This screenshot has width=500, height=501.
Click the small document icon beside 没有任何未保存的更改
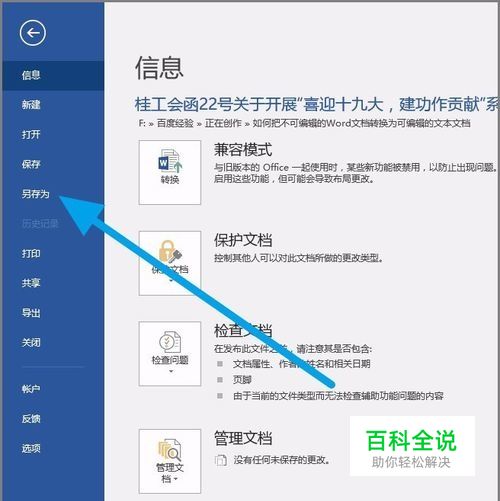(220, 460)
